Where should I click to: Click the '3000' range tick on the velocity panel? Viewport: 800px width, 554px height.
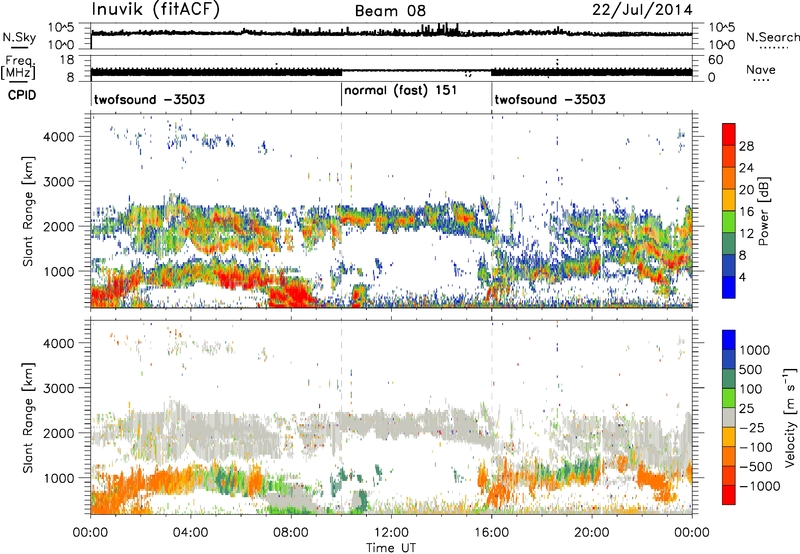pos(58,388)
